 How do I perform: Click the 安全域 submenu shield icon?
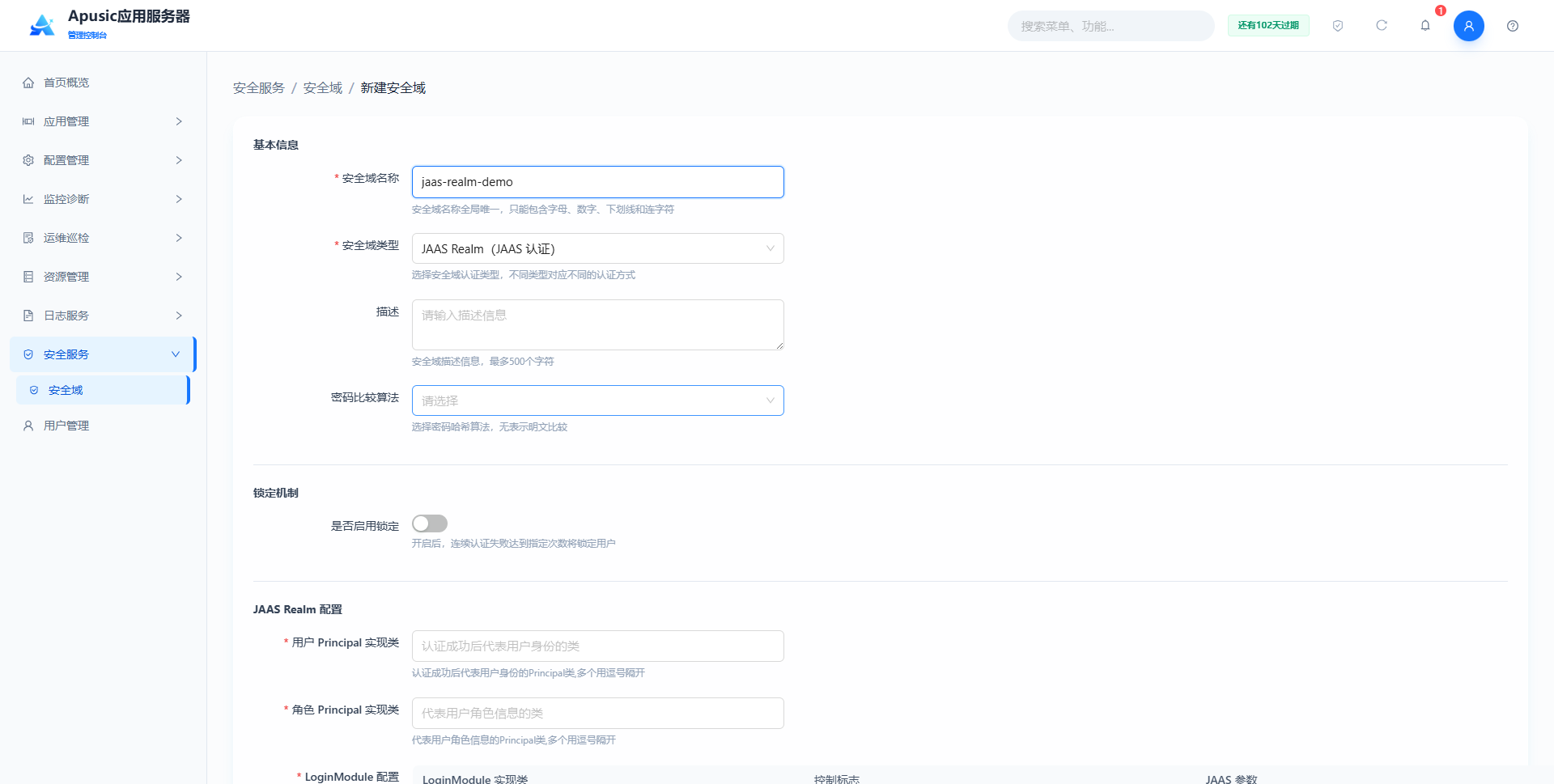34,390
